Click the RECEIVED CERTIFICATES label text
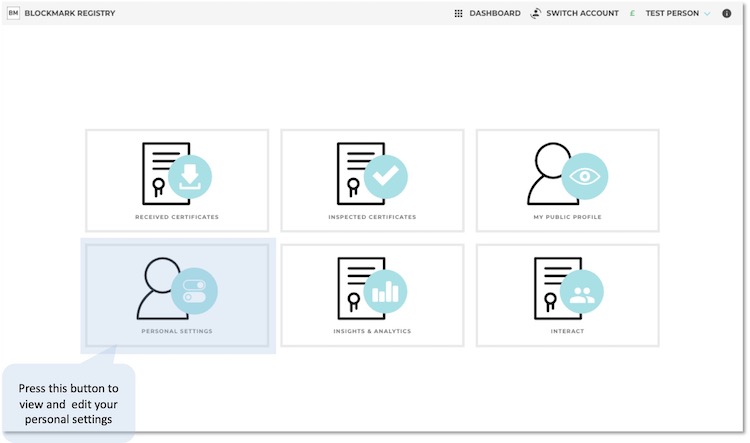Viewport: 750px width, 443px height. [x=177, y=217]
